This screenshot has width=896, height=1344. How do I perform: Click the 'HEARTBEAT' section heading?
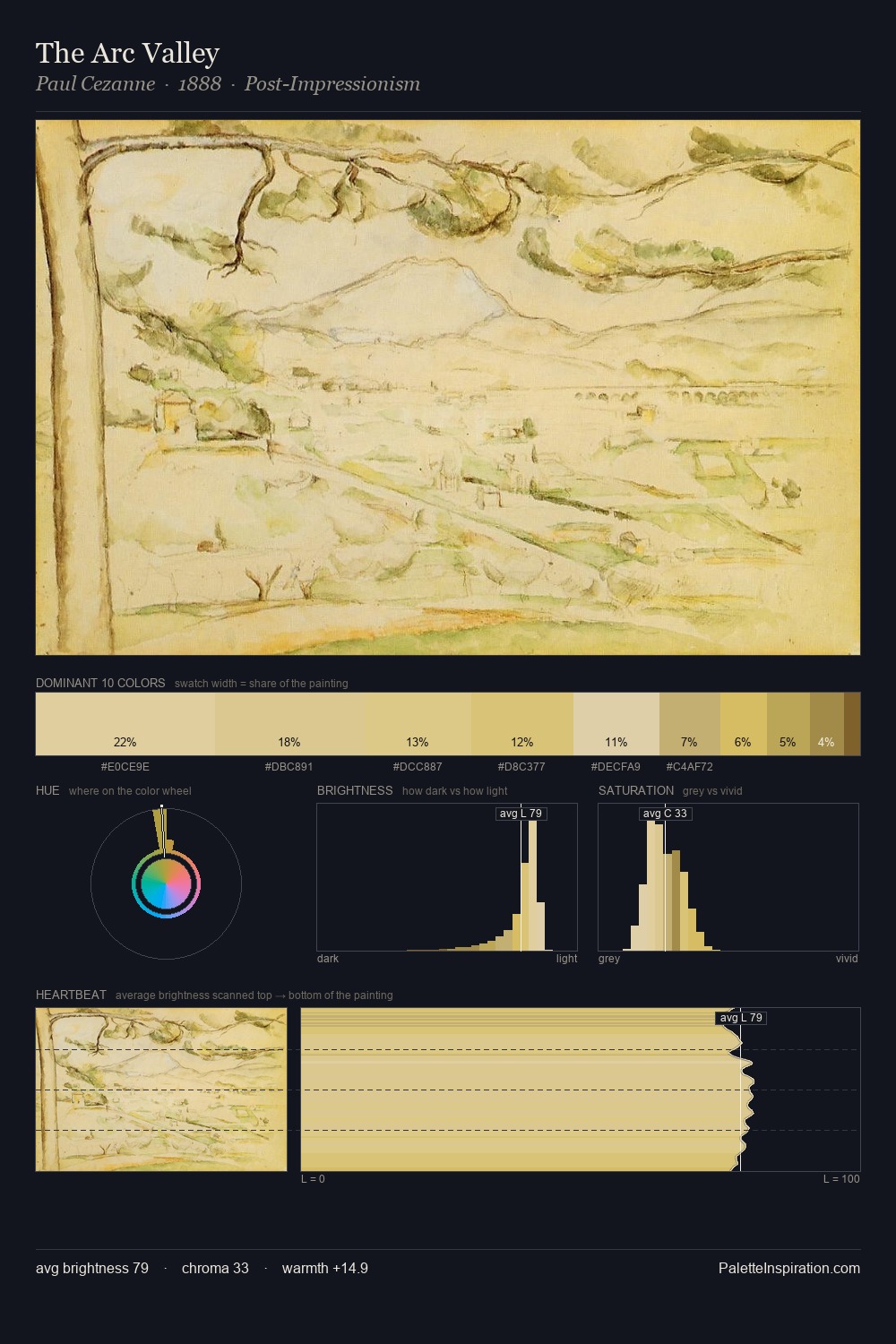click(71, 995)
